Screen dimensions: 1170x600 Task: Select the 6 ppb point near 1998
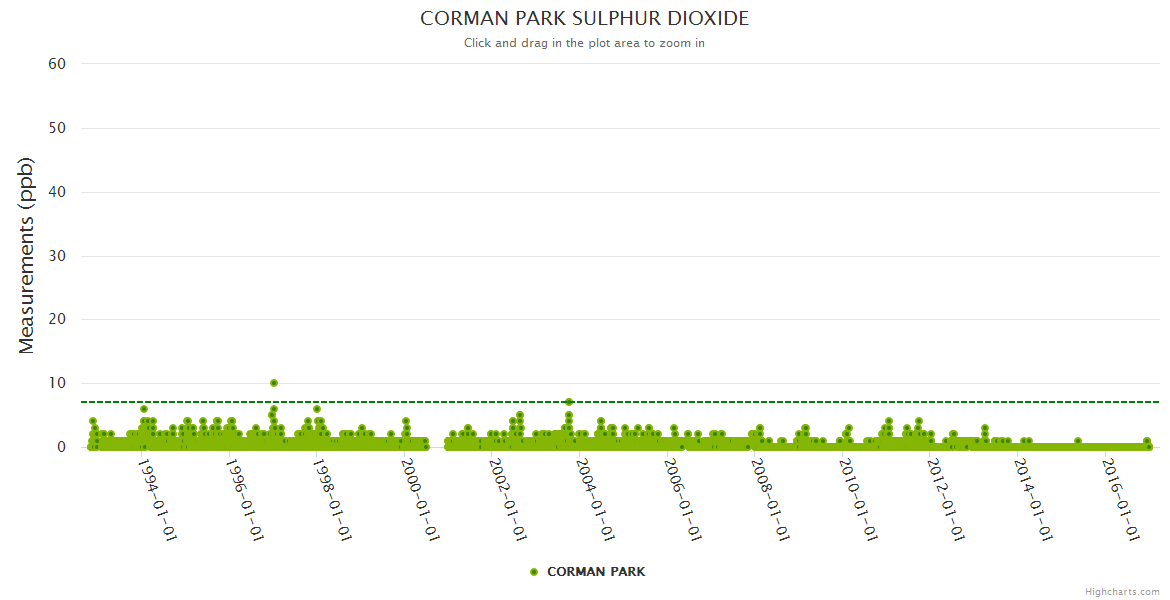317,409
